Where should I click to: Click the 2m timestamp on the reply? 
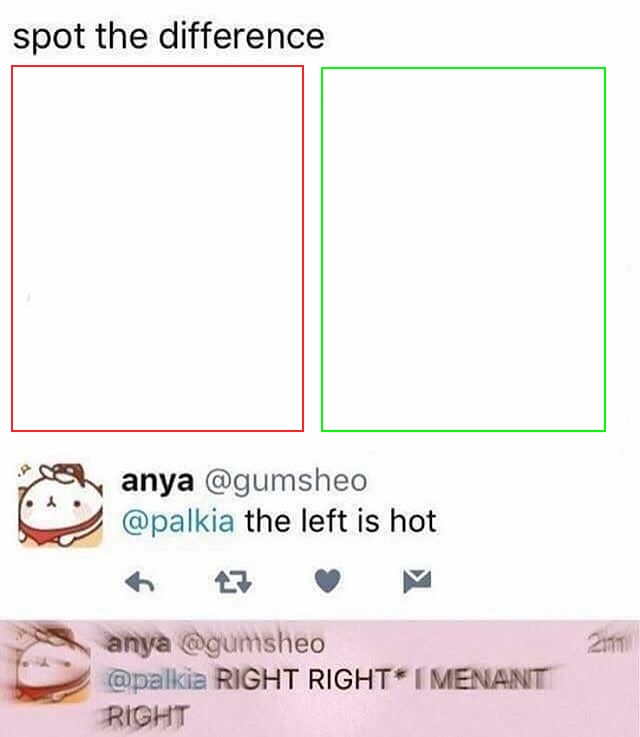tap(607, 645)
